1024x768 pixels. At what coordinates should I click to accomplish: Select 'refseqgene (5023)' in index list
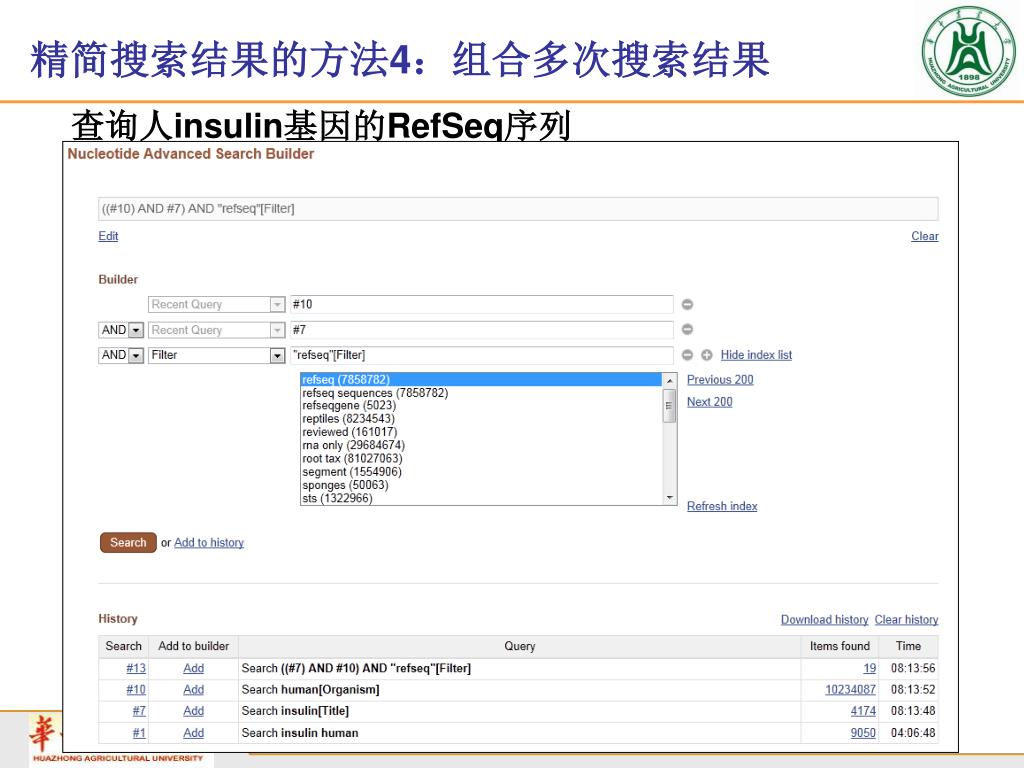pyautogui.click(x=349, y=406)
